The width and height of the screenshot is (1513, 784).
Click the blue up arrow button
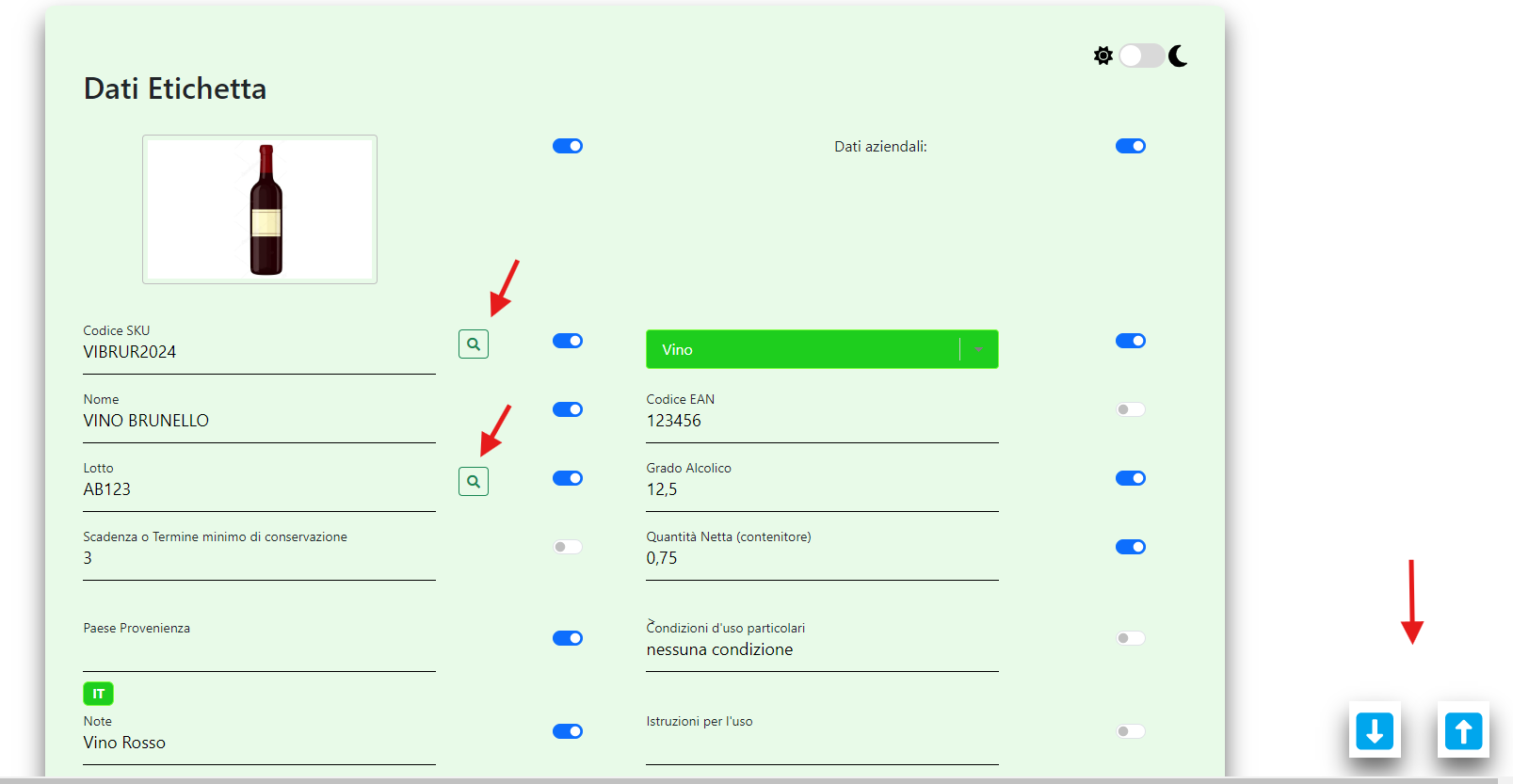point(1463,730)
